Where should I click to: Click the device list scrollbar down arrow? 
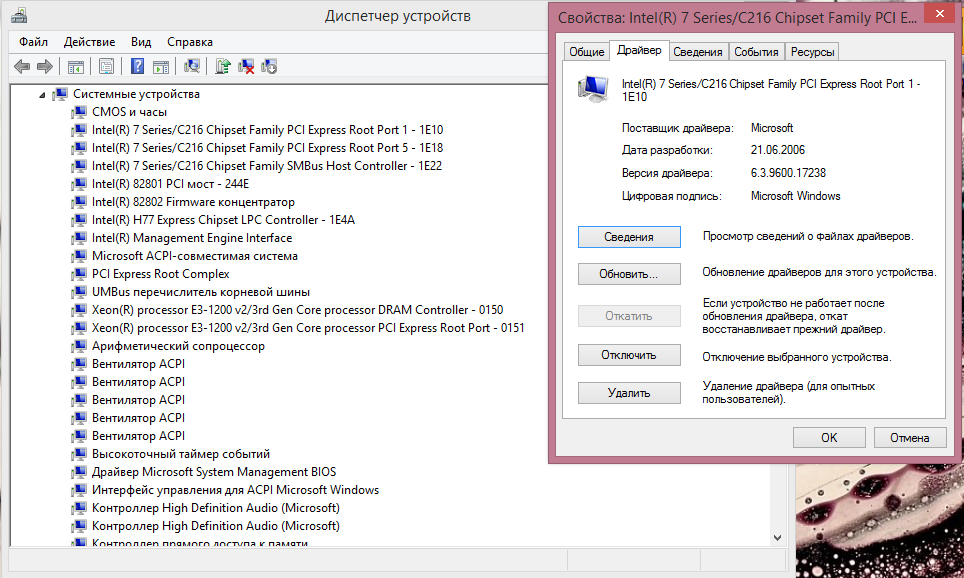pos(778,537)
